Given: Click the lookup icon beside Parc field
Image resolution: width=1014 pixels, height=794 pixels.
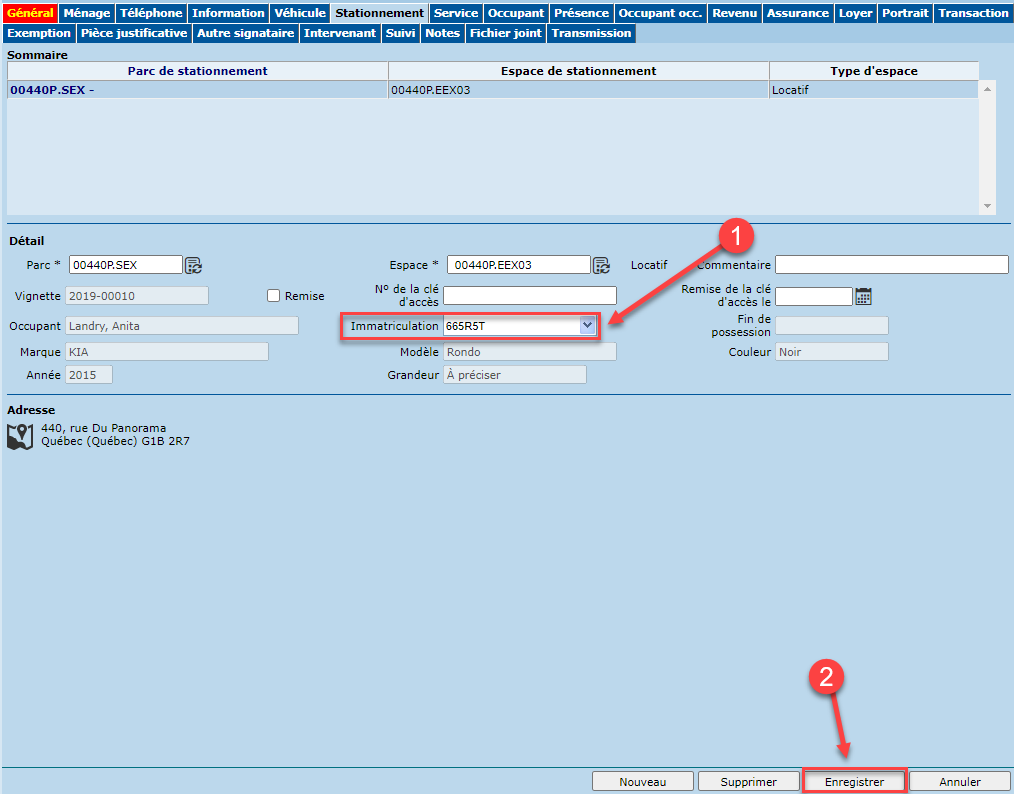Looking at the screenshot, I should 194,265.
